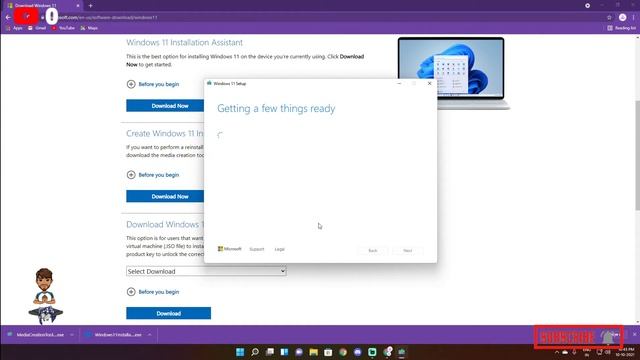This screenshot has width=640, height=360.
Task: Click the Windows 11 laptop image
Action: [x=453, y=73]
